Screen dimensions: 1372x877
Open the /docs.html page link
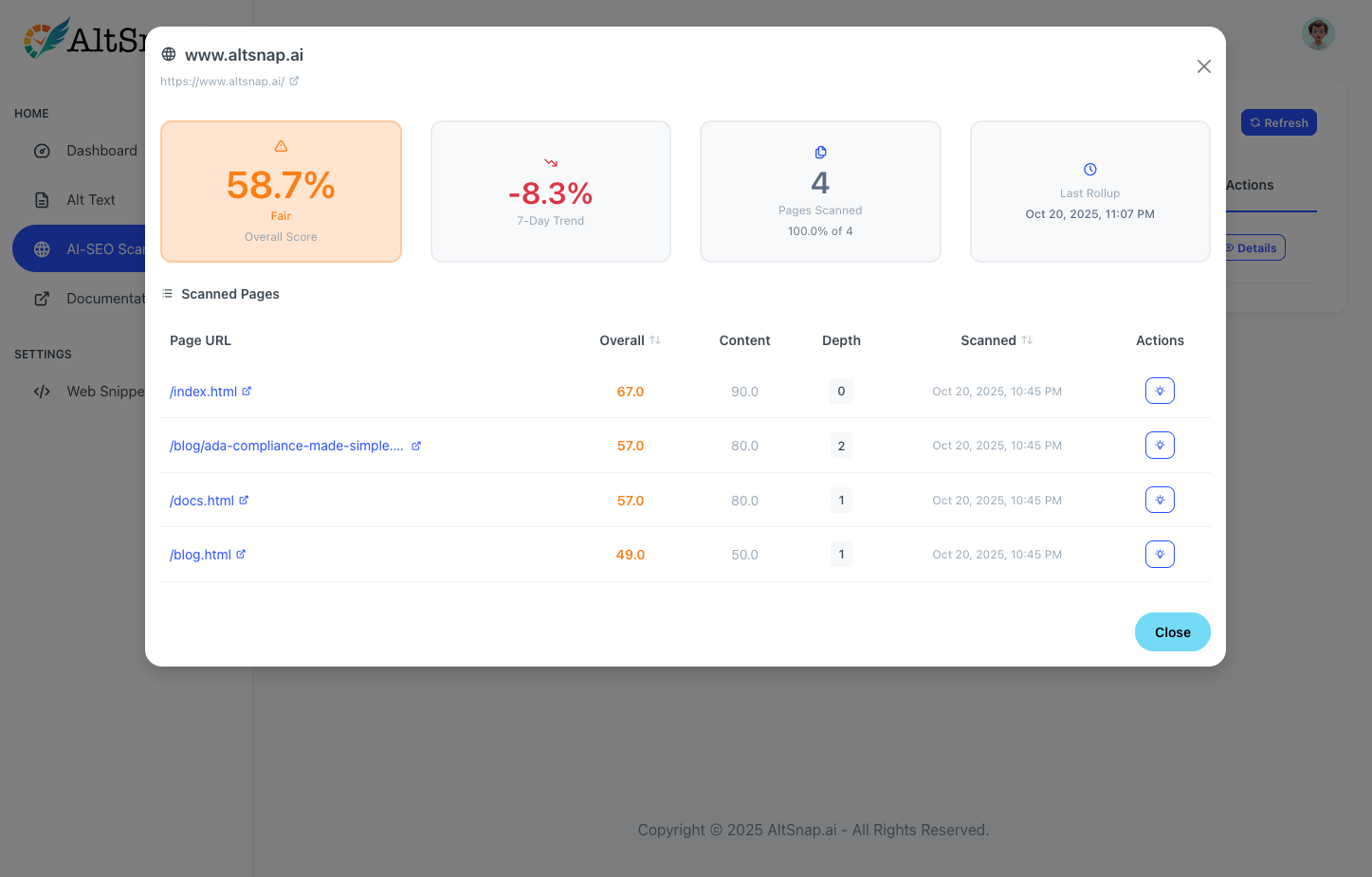click(201, 501)
